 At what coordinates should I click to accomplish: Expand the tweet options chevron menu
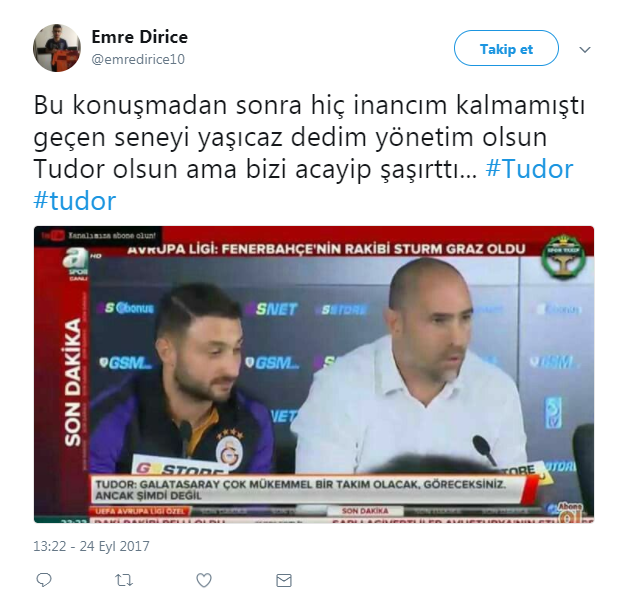tap(585, 50)
